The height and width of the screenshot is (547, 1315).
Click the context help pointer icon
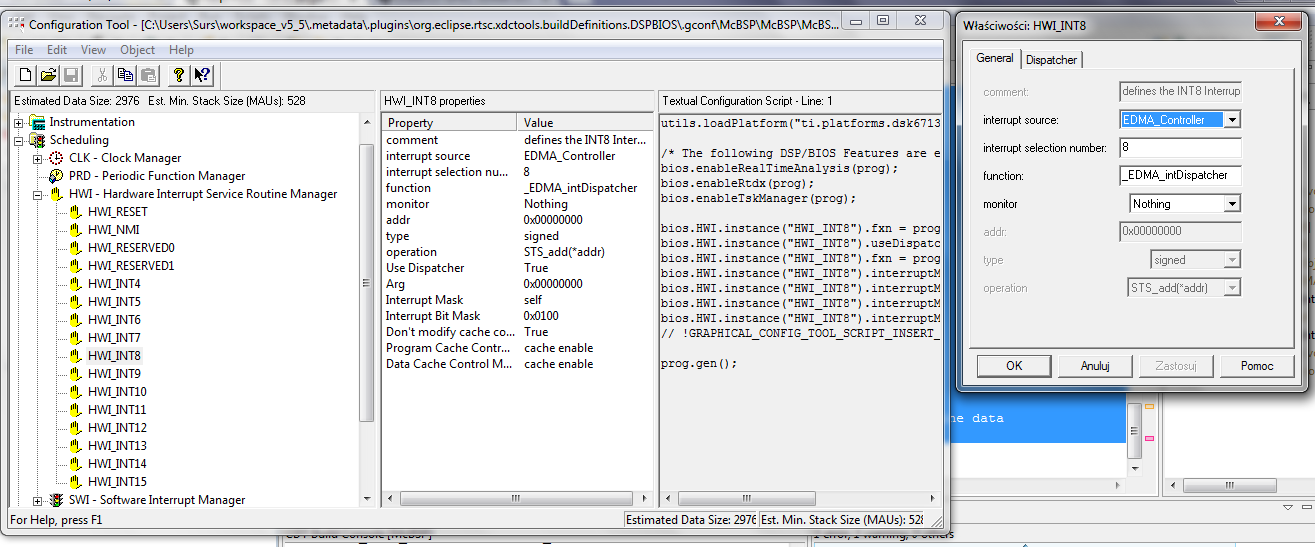coord(202,75)
